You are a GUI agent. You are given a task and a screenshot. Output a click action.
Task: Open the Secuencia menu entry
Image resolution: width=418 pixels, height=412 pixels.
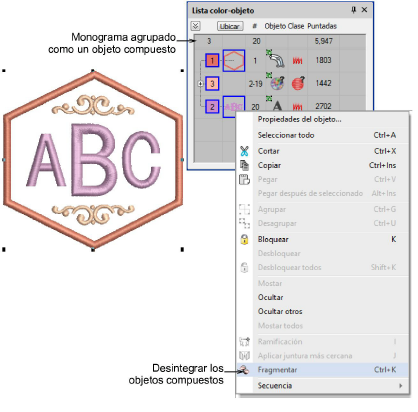click(322, 386)
